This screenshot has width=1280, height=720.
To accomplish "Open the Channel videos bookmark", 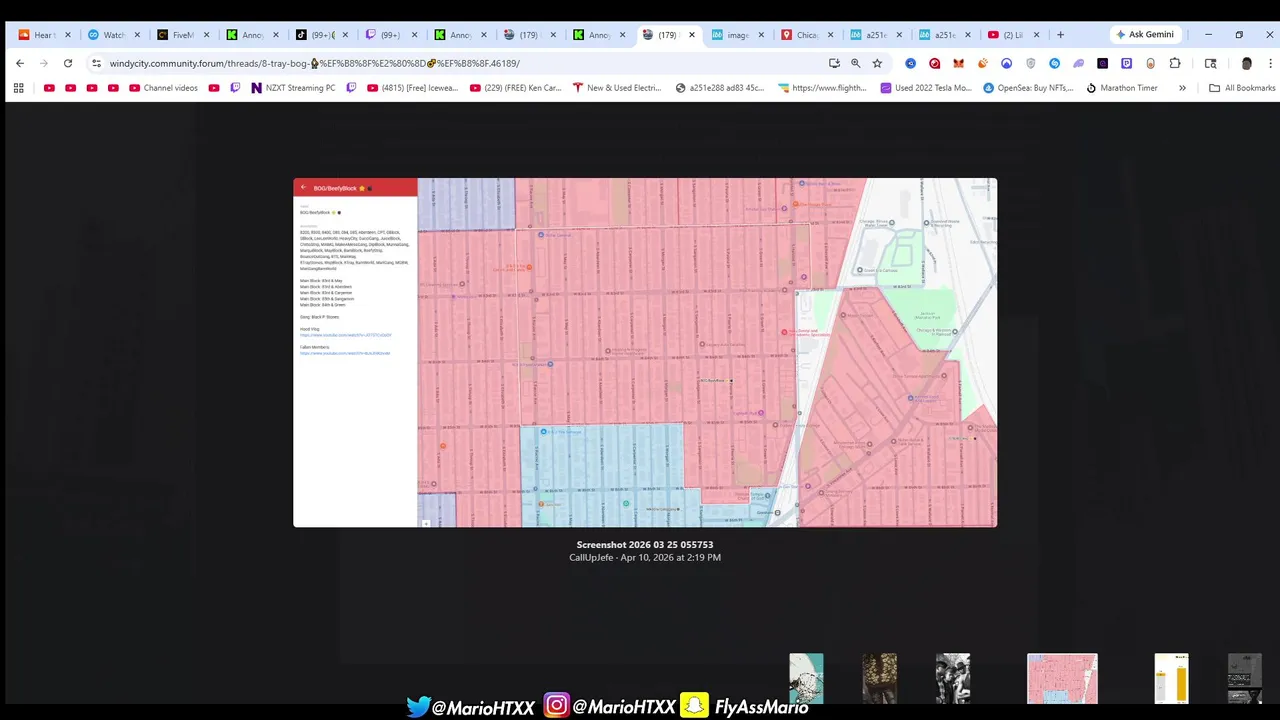I will (x=163, y=88).
